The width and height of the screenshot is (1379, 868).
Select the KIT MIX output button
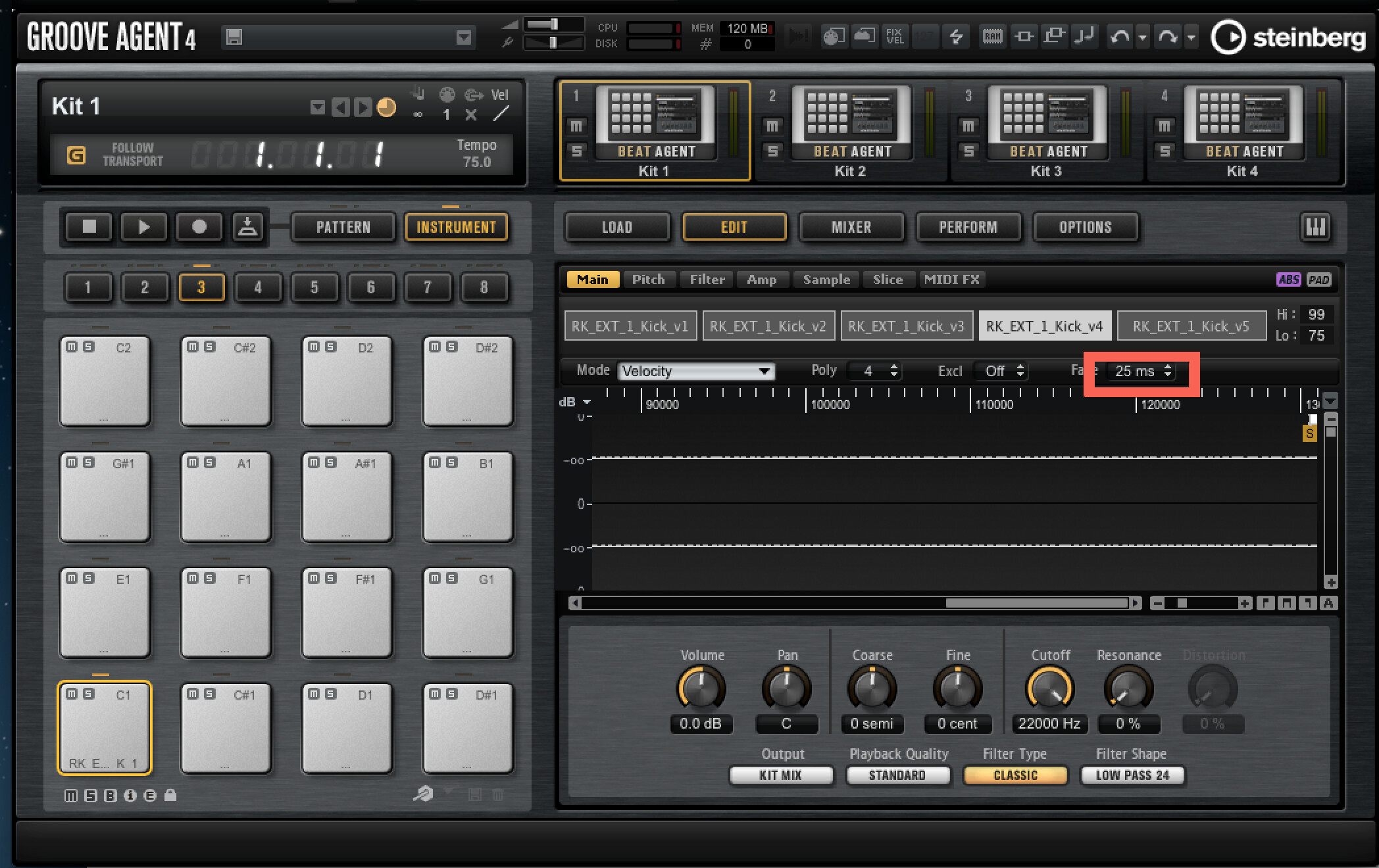(781, 775)
